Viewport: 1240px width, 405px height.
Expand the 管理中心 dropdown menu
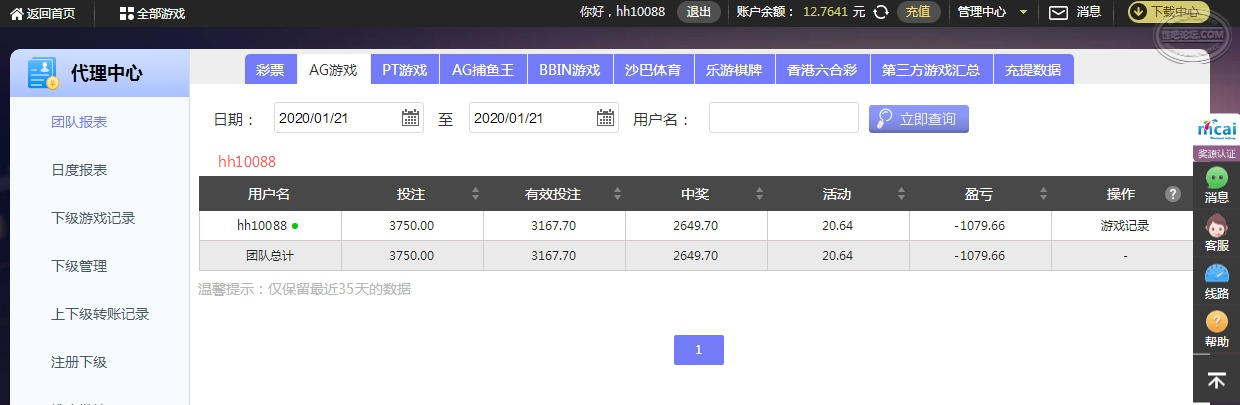992,12
